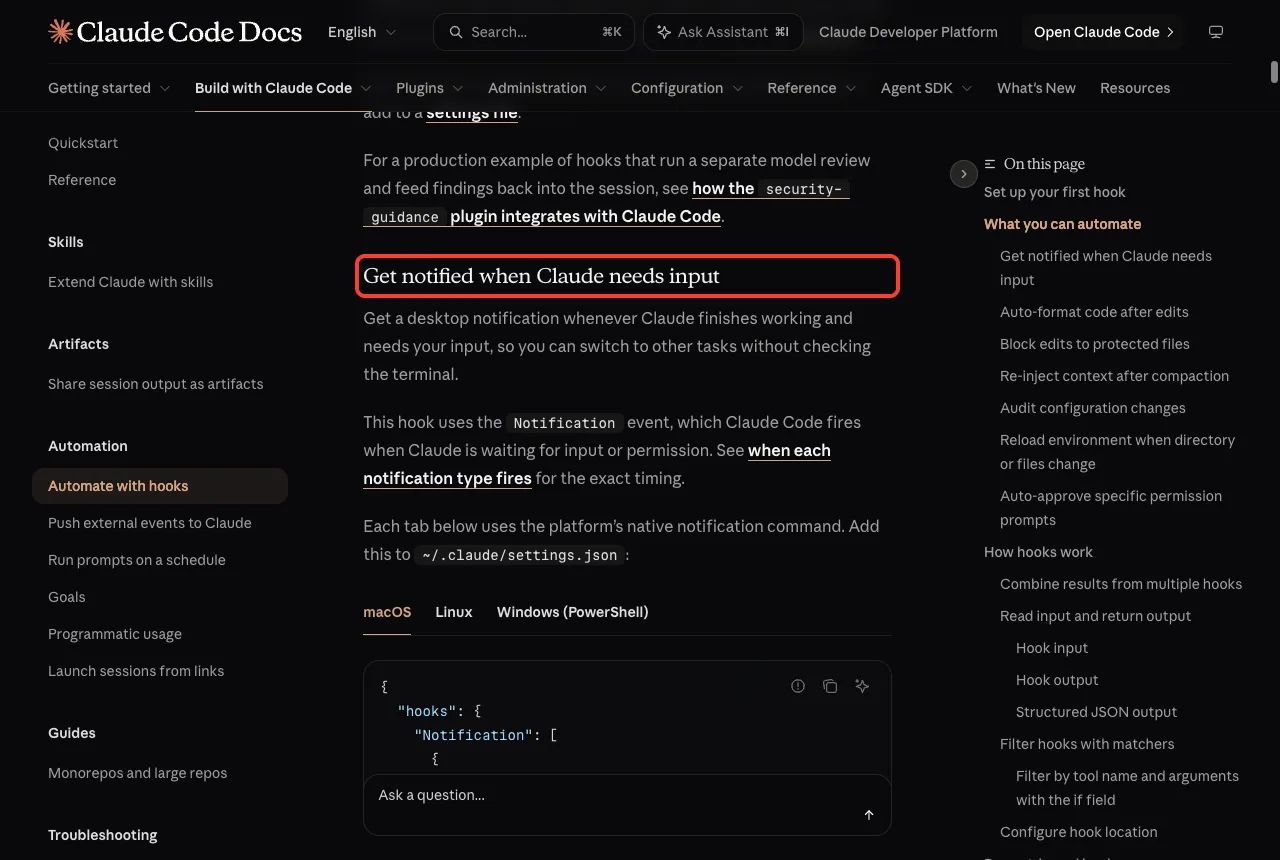This screenshot has height=860, width=1280.
Task: Copy the code block contents
Action: [830, 686]
